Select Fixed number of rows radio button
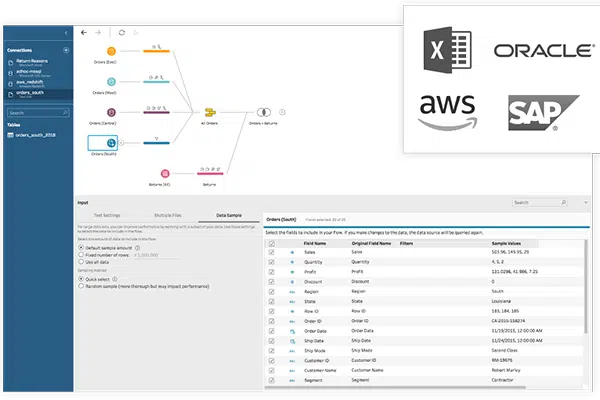The width and height of the screenshot is (600, 400). click(x=81, y=255)
